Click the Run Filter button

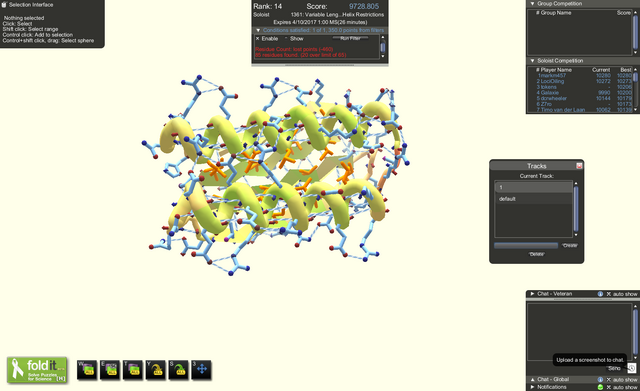[351, 38]
